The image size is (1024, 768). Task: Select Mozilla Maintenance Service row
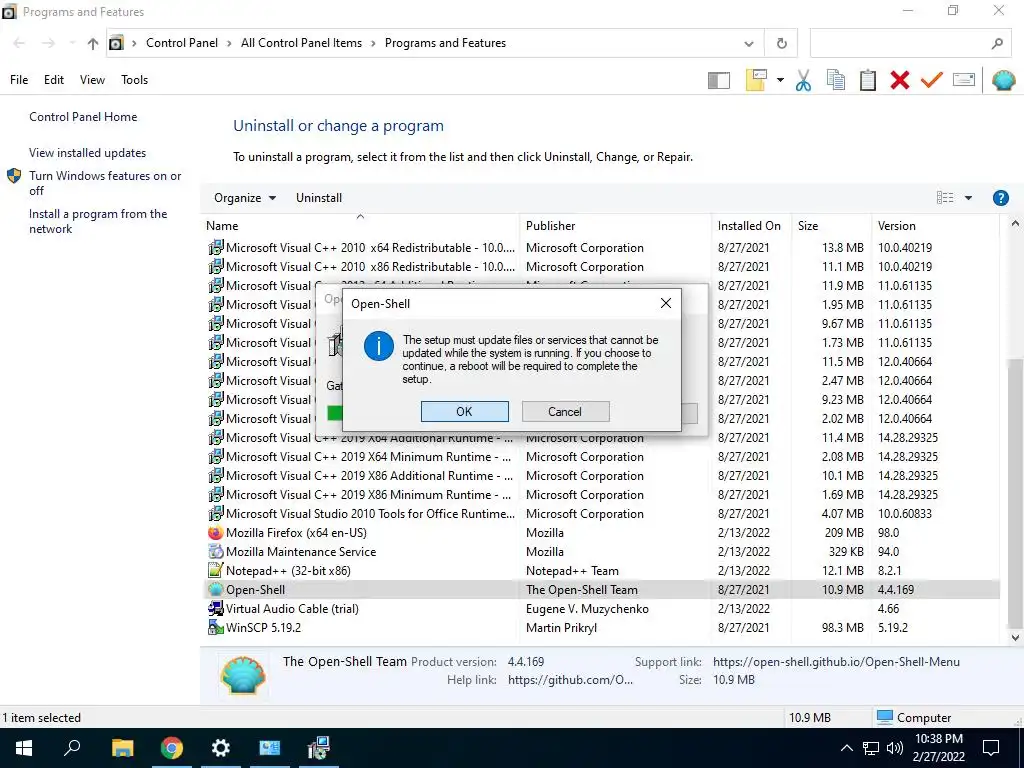[x=601, y=552]
